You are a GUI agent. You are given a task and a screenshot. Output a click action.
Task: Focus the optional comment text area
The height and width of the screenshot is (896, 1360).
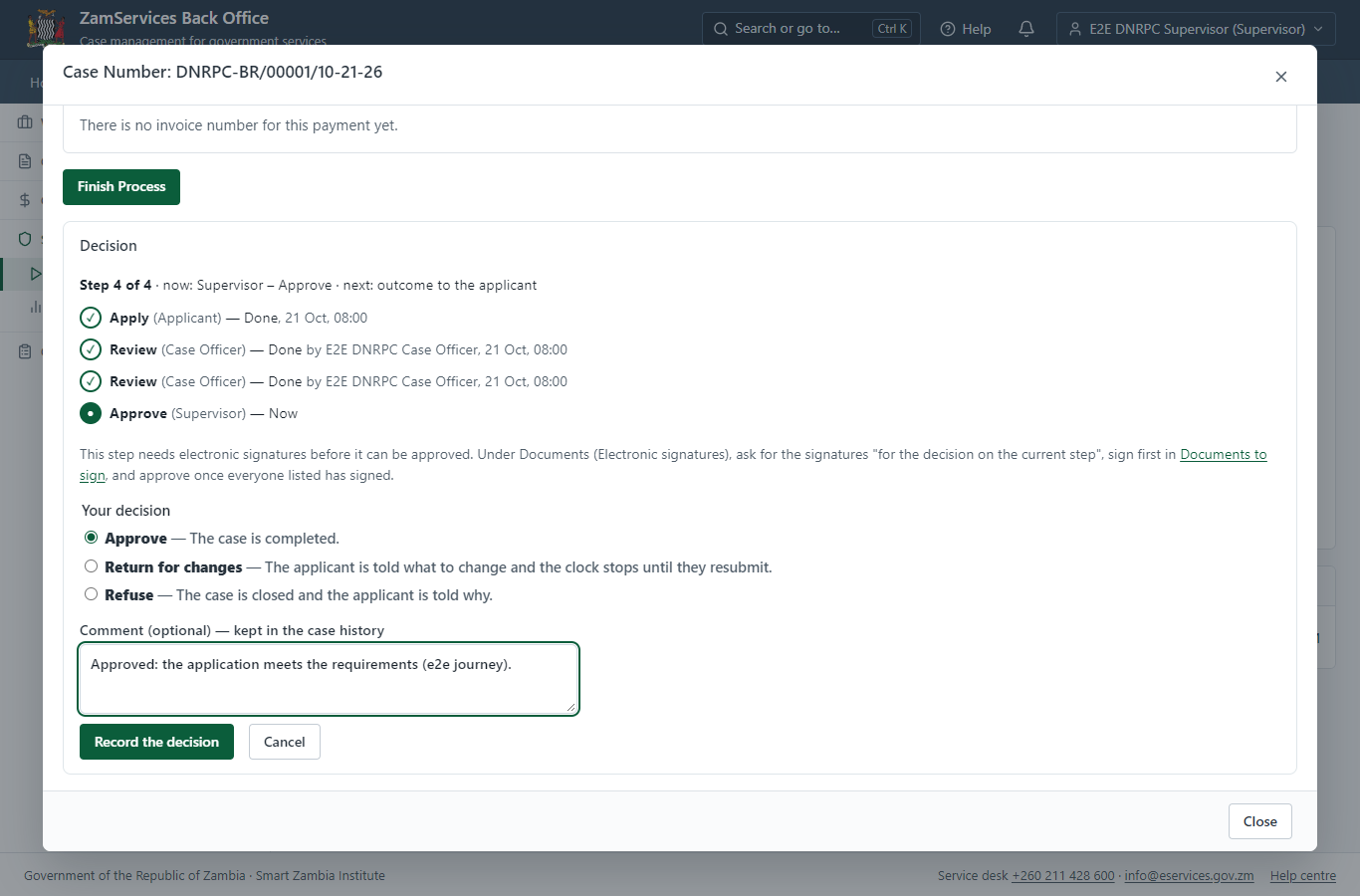329,679
